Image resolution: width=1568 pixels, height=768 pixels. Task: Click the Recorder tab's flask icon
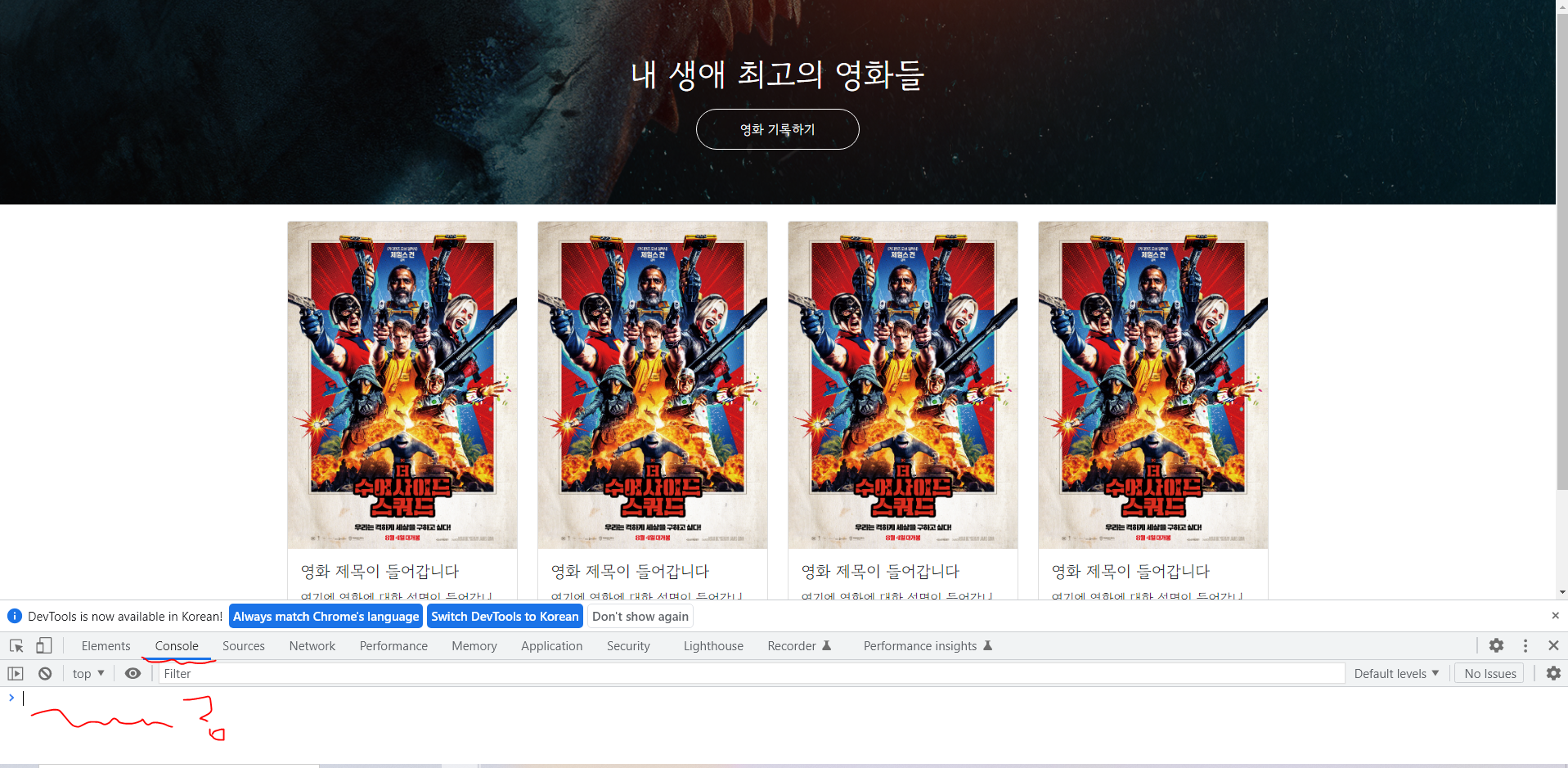827,645
